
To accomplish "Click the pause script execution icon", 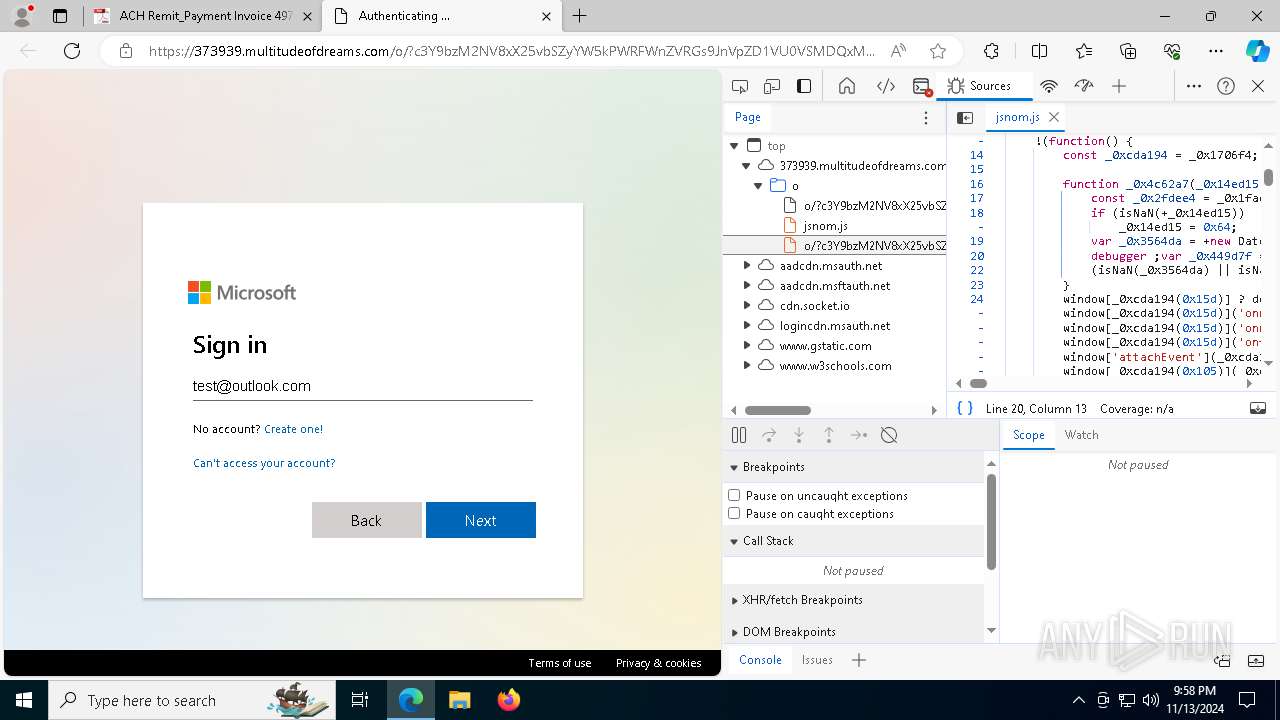I will [x=739, y=435].
